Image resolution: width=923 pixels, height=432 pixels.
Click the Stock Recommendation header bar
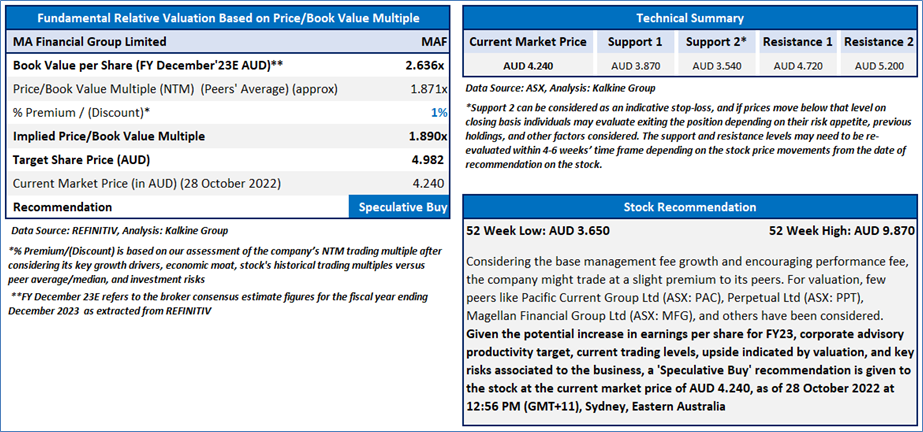pos(689,207)
